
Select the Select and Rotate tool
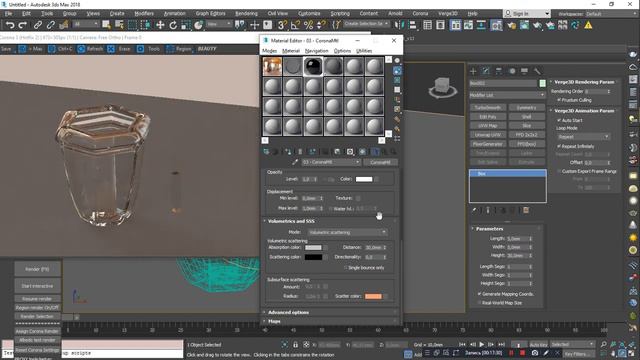(173, 25)
